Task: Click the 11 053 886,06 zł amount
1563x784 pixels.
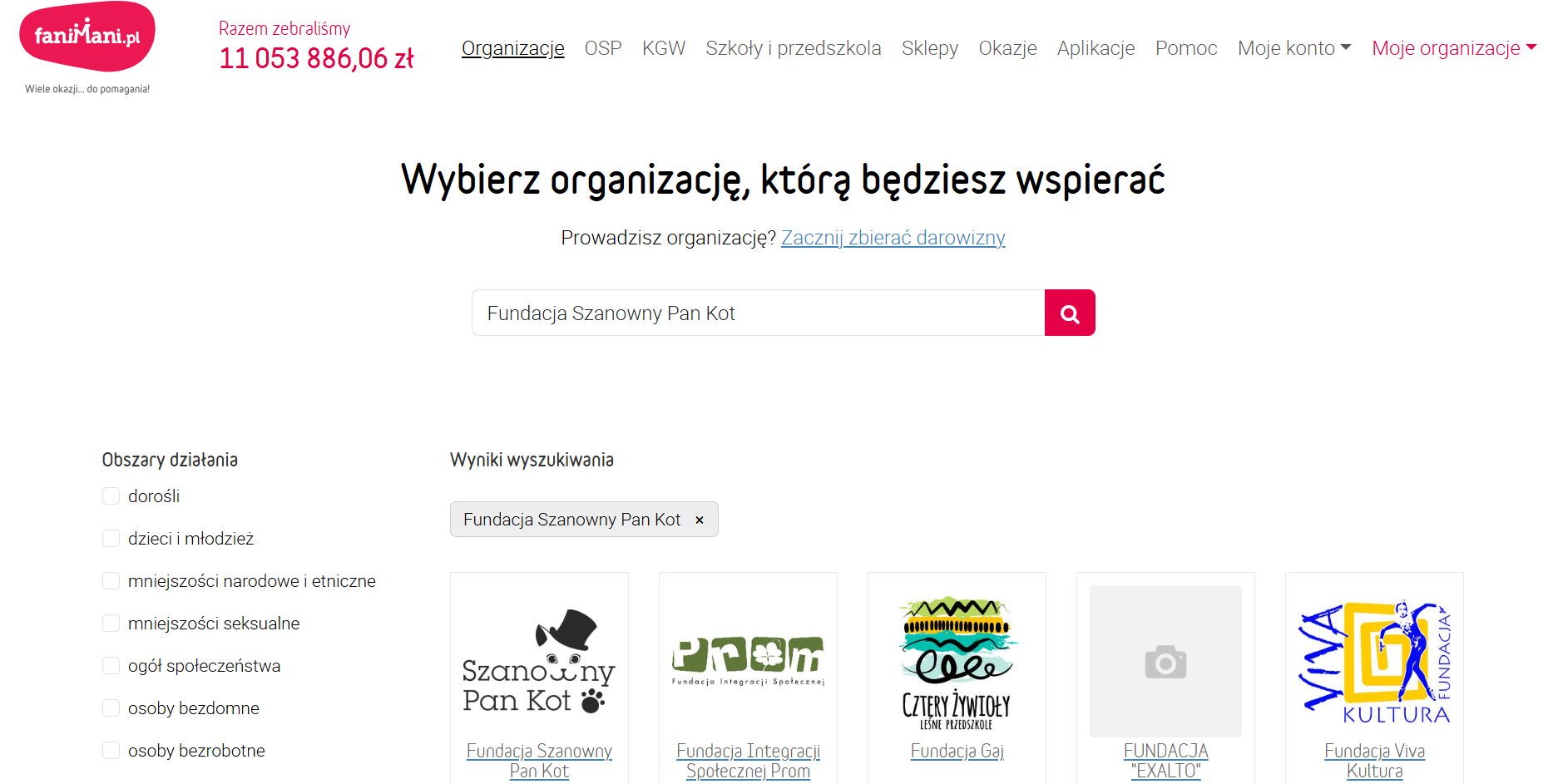Action: pyautogui.click(x=316, y=58)
